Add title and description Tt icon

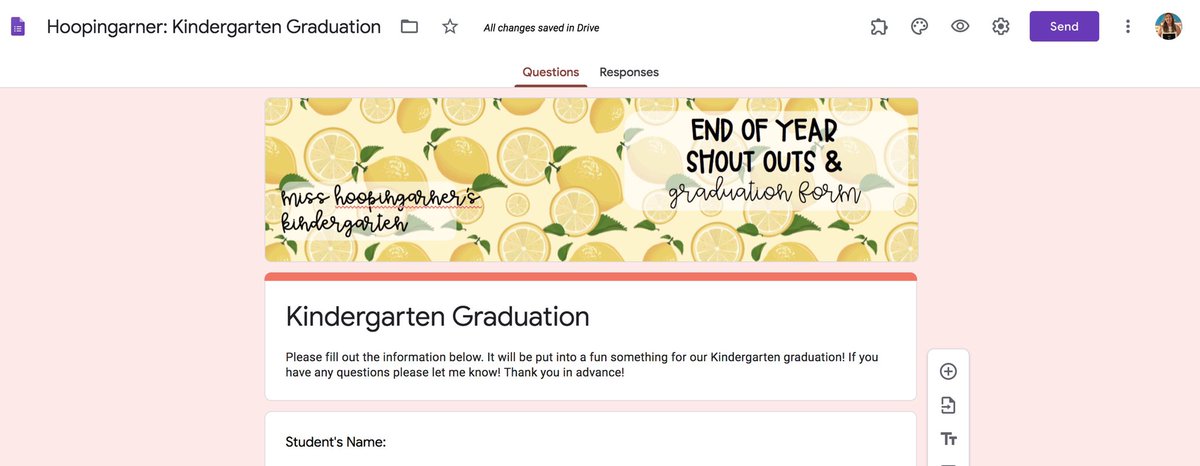coord(949,439)
